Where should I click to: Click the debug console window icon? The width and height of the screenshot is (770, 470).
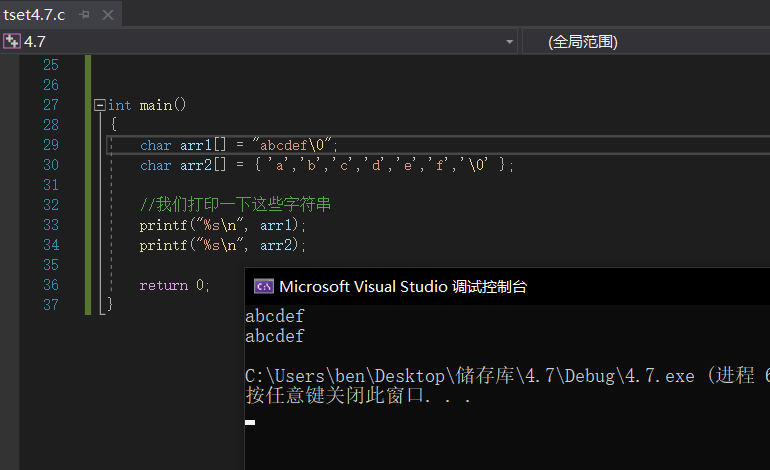point(264,286)
